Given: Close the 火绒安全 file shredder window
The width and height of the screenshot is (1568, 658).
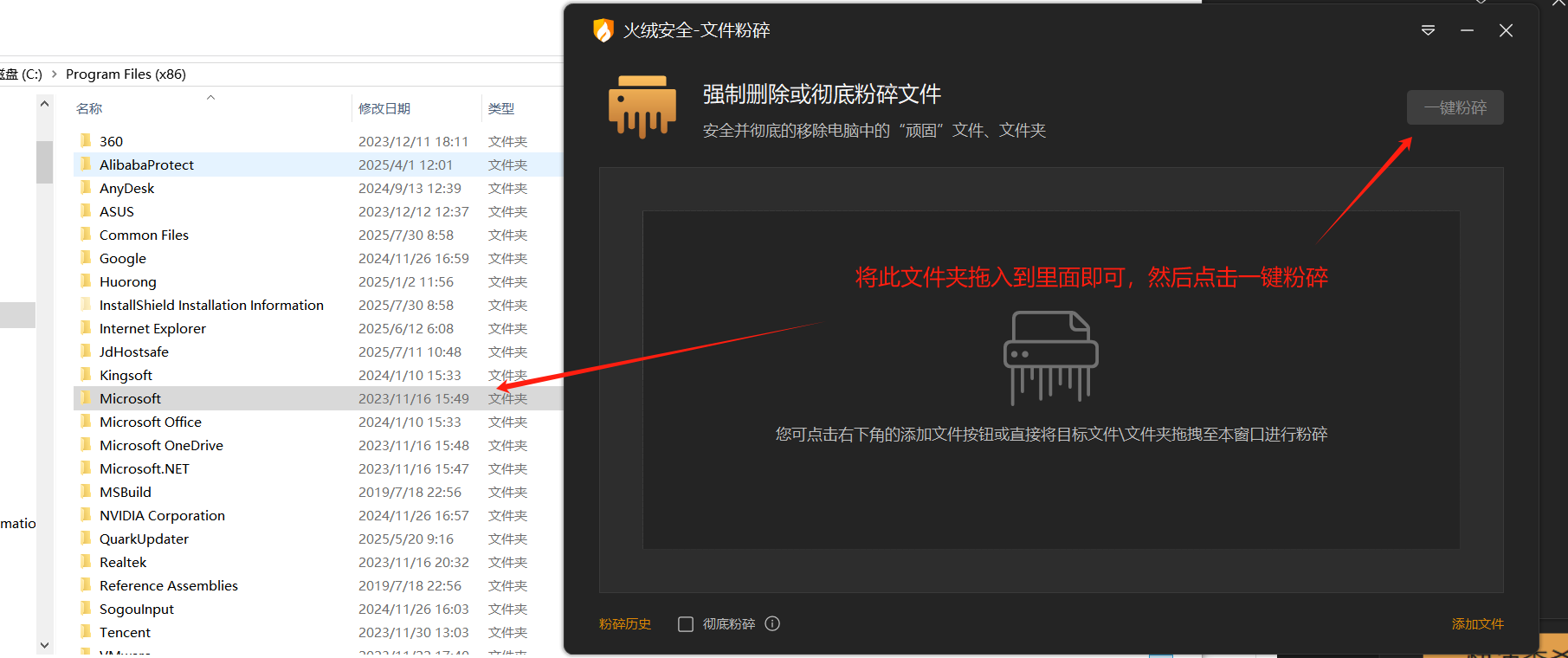Looking at the screenshot, I should pos(1506,30).
